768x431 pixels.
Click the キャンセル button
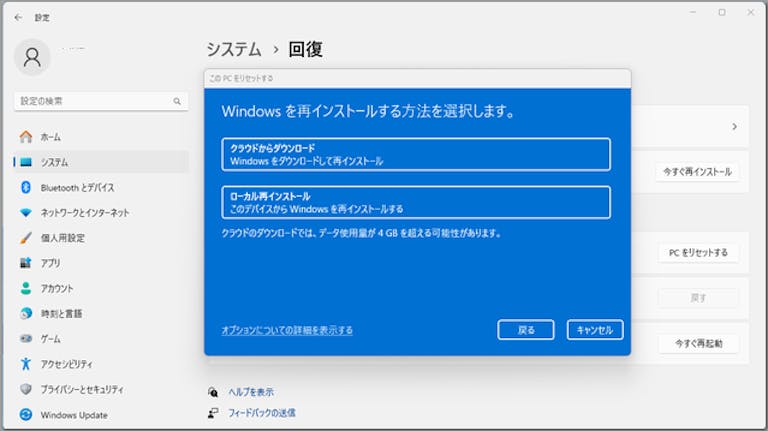pyautogui.click(x=595, y=330)
